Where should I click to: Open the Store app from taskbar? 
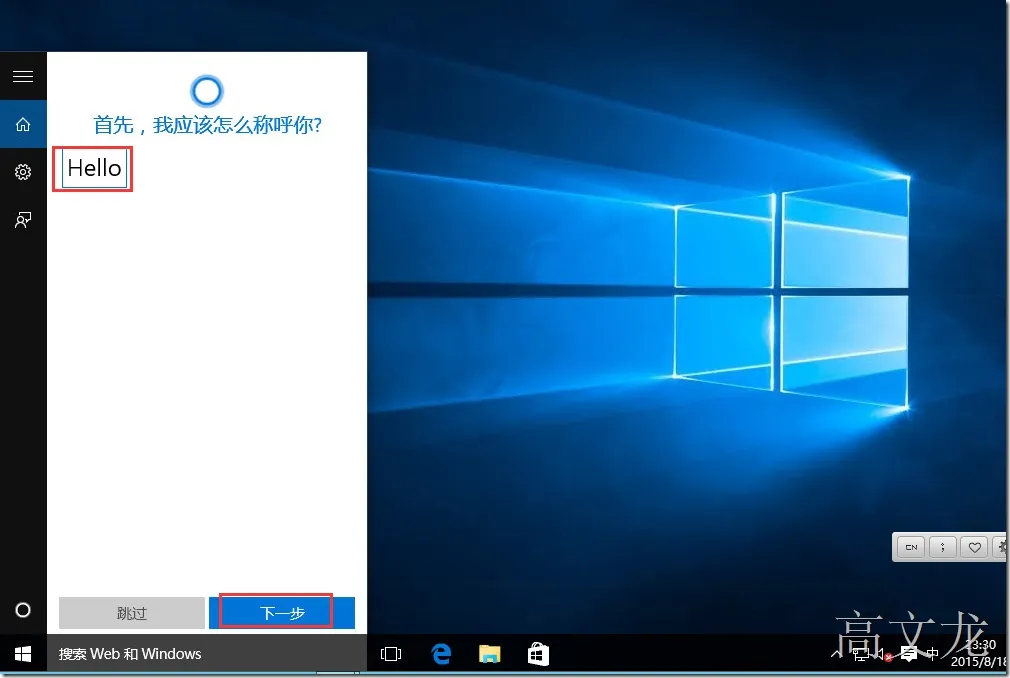[538, 654]
